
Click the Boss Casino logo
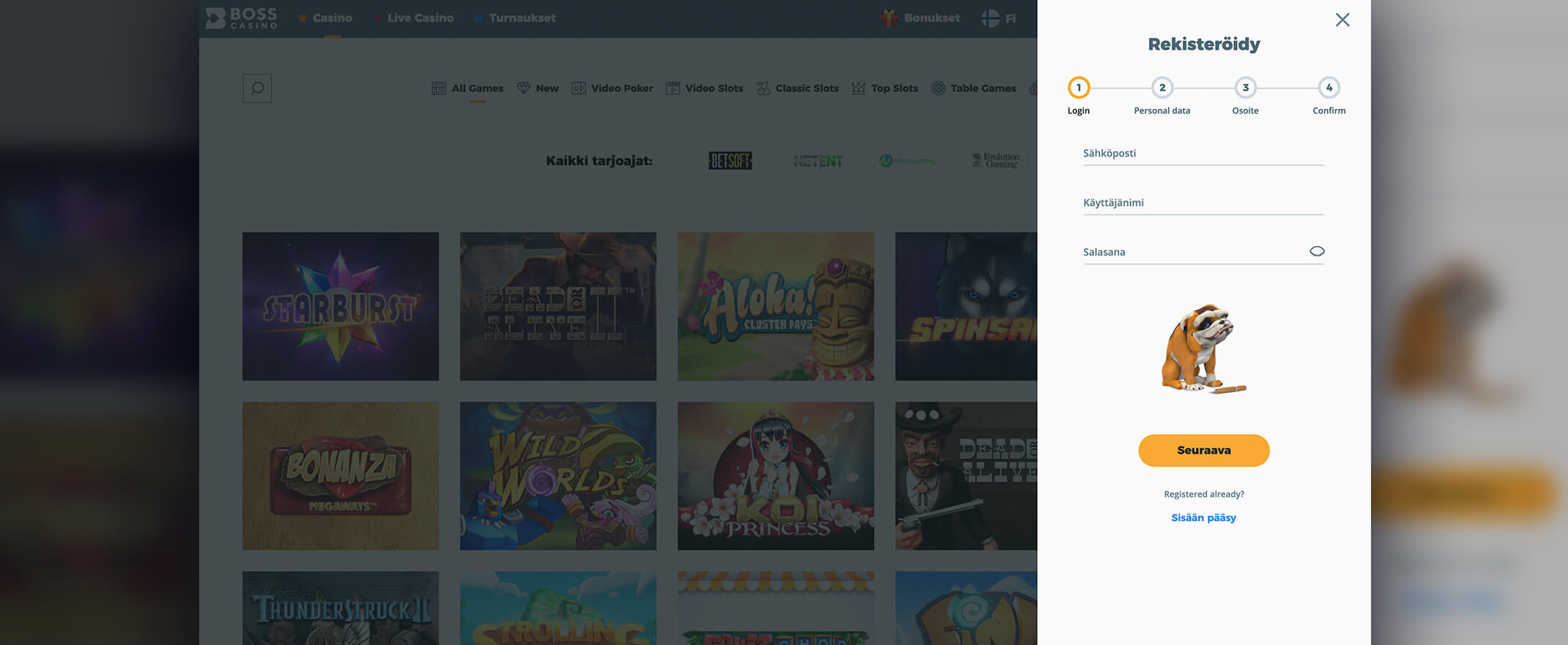pos(242,18)
